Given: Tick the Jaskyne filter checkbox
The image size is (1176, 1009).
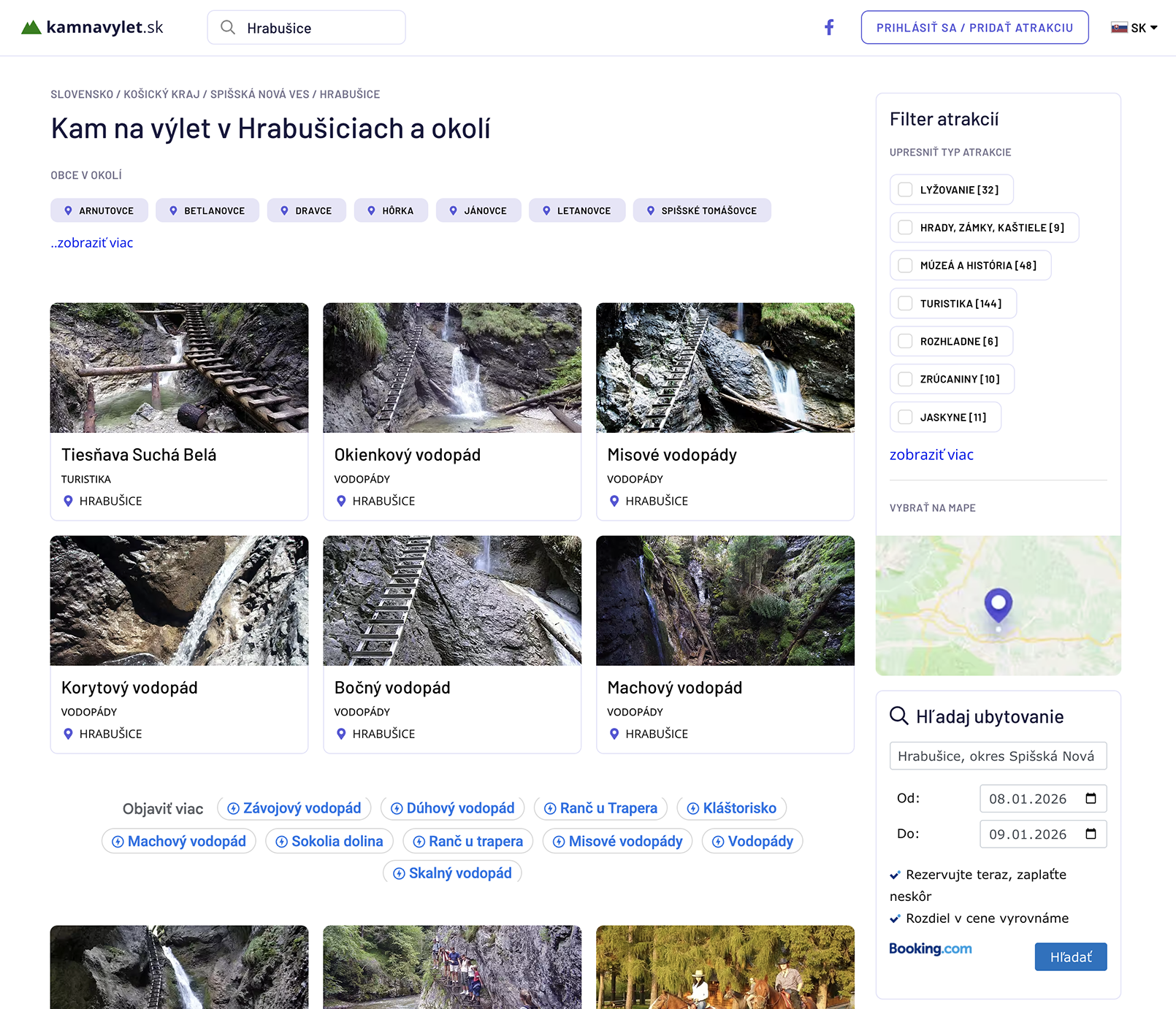Looking at the screenshot, I should pyautogui.click(x=905, y=418).
